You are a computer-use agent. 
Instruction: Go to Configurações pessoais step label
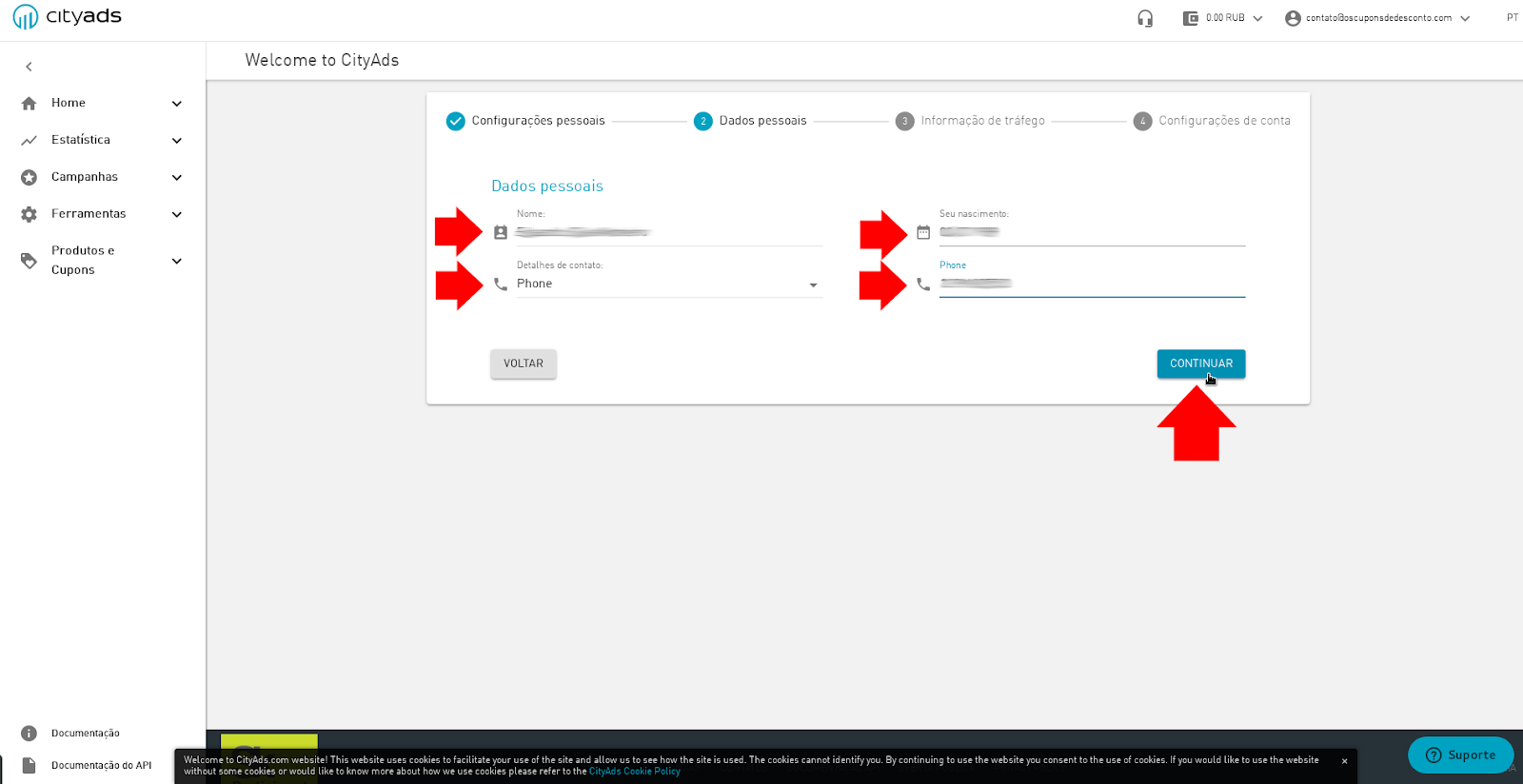coord(538,121)
